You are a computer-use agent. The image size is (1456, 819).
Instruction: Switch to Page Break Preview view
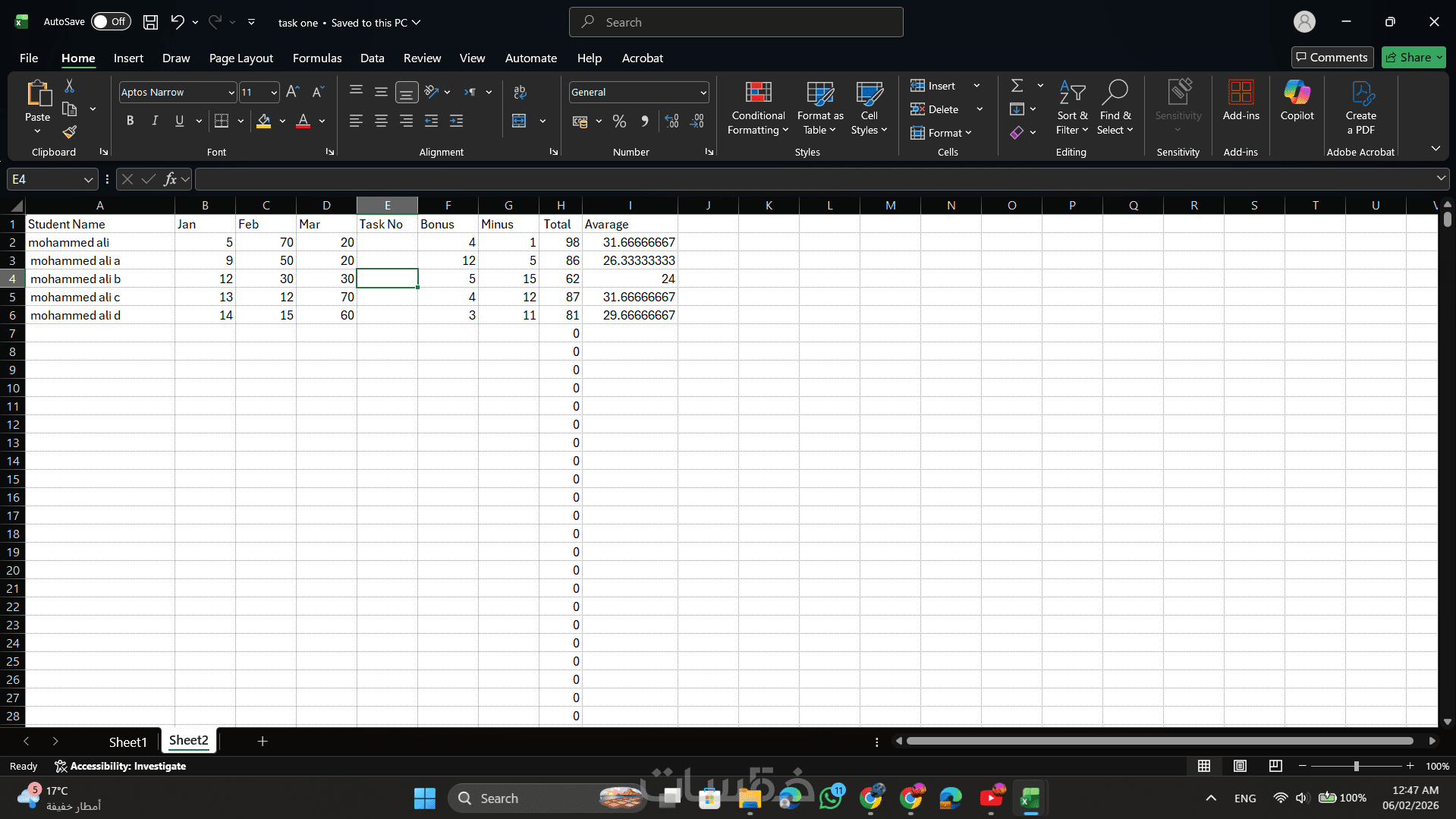coord(1275,766)
